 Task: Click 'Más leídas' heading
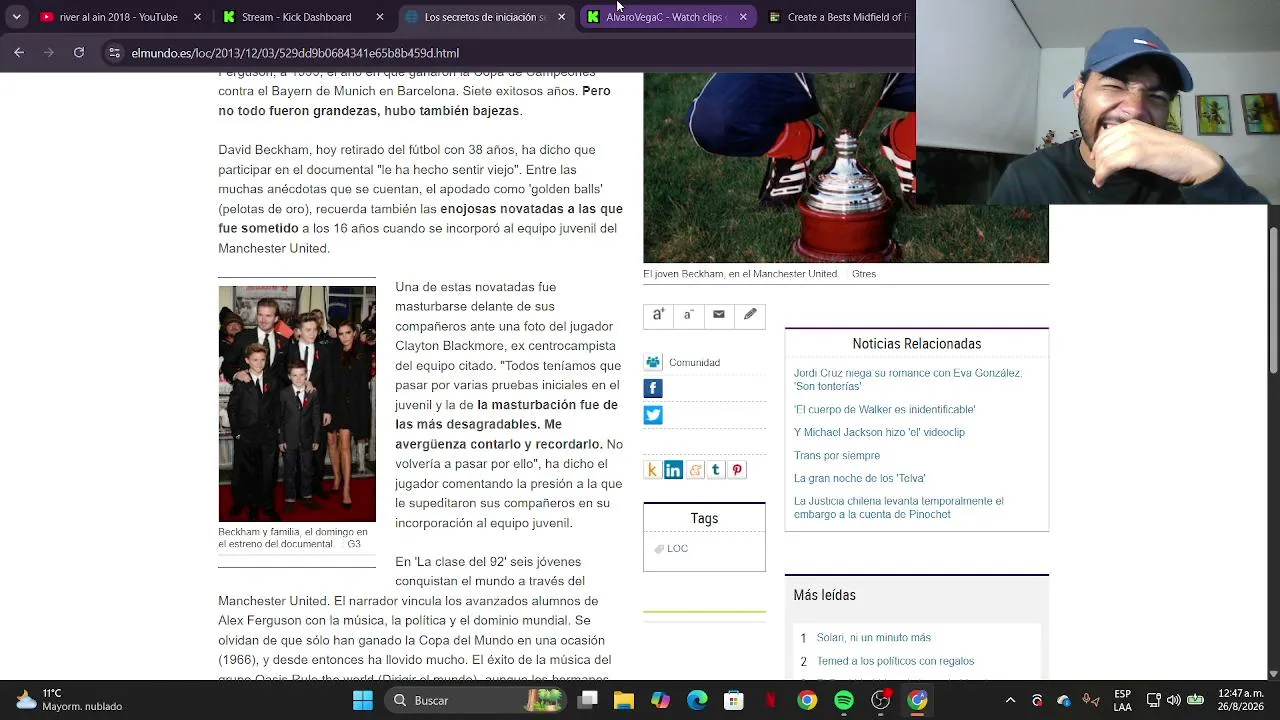click(x=825, y=595)
